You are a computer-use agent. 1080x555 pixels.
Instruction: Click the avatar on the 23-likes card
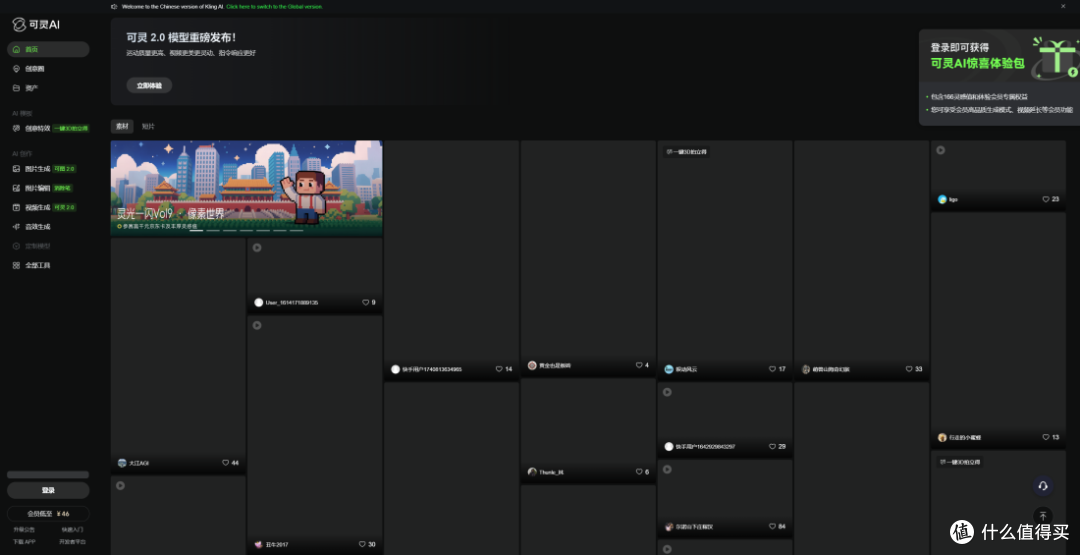pyautogui.click(x=942, y=199)
